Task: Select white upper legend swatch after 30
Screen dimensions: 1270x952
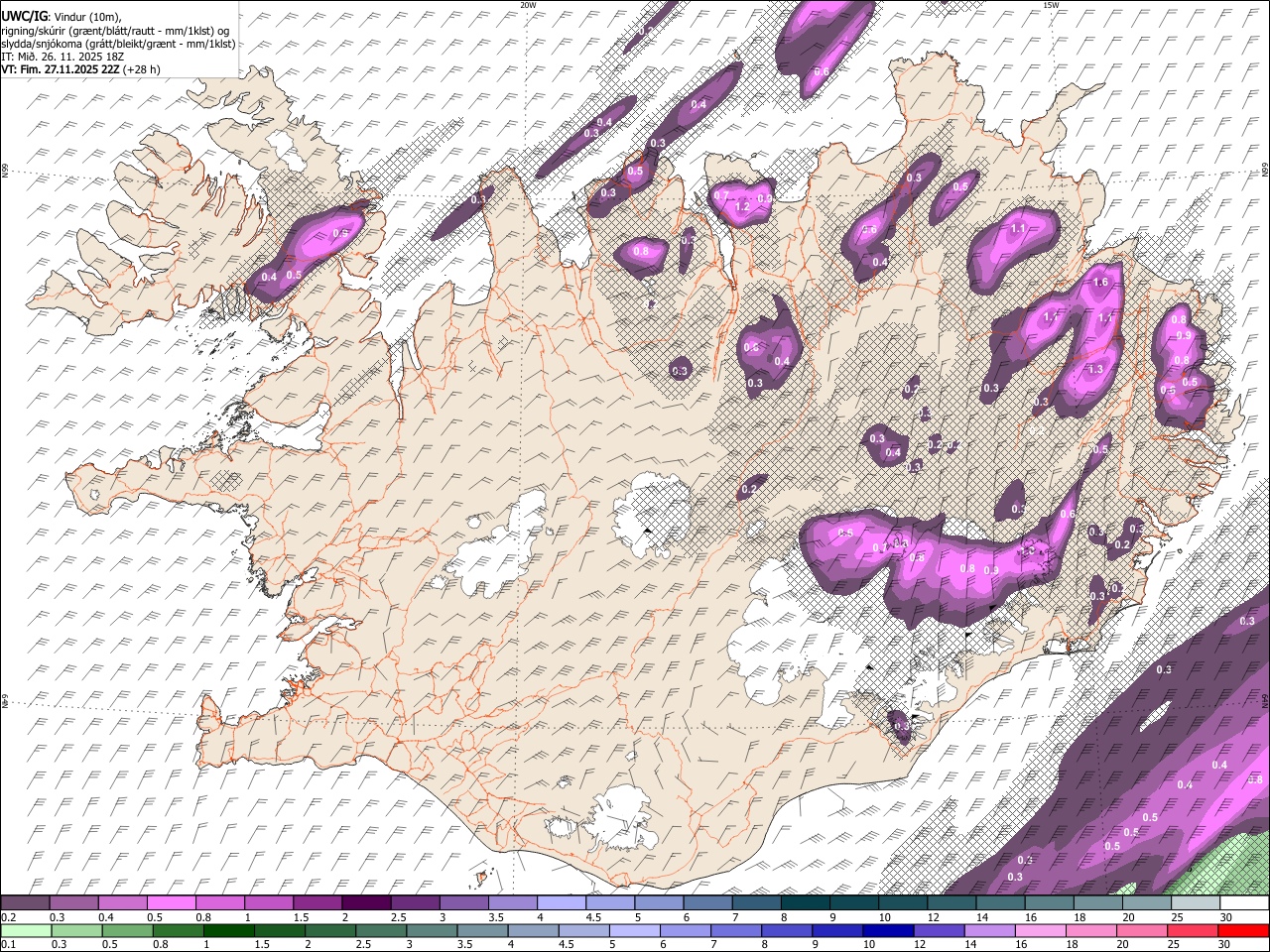Action: point(1243,903)
